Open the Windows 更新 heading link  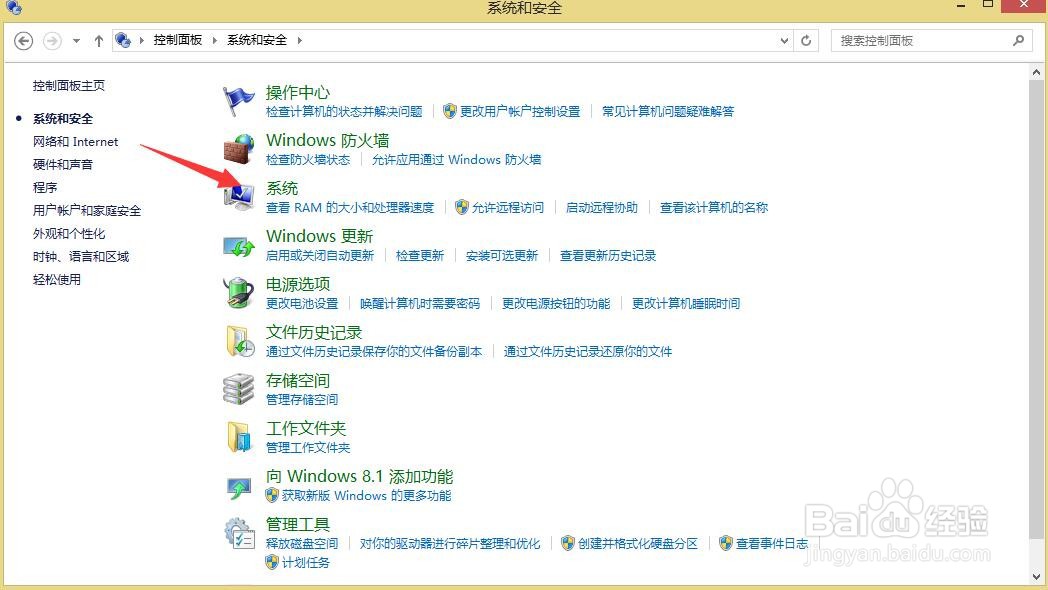tap(319, 237)
